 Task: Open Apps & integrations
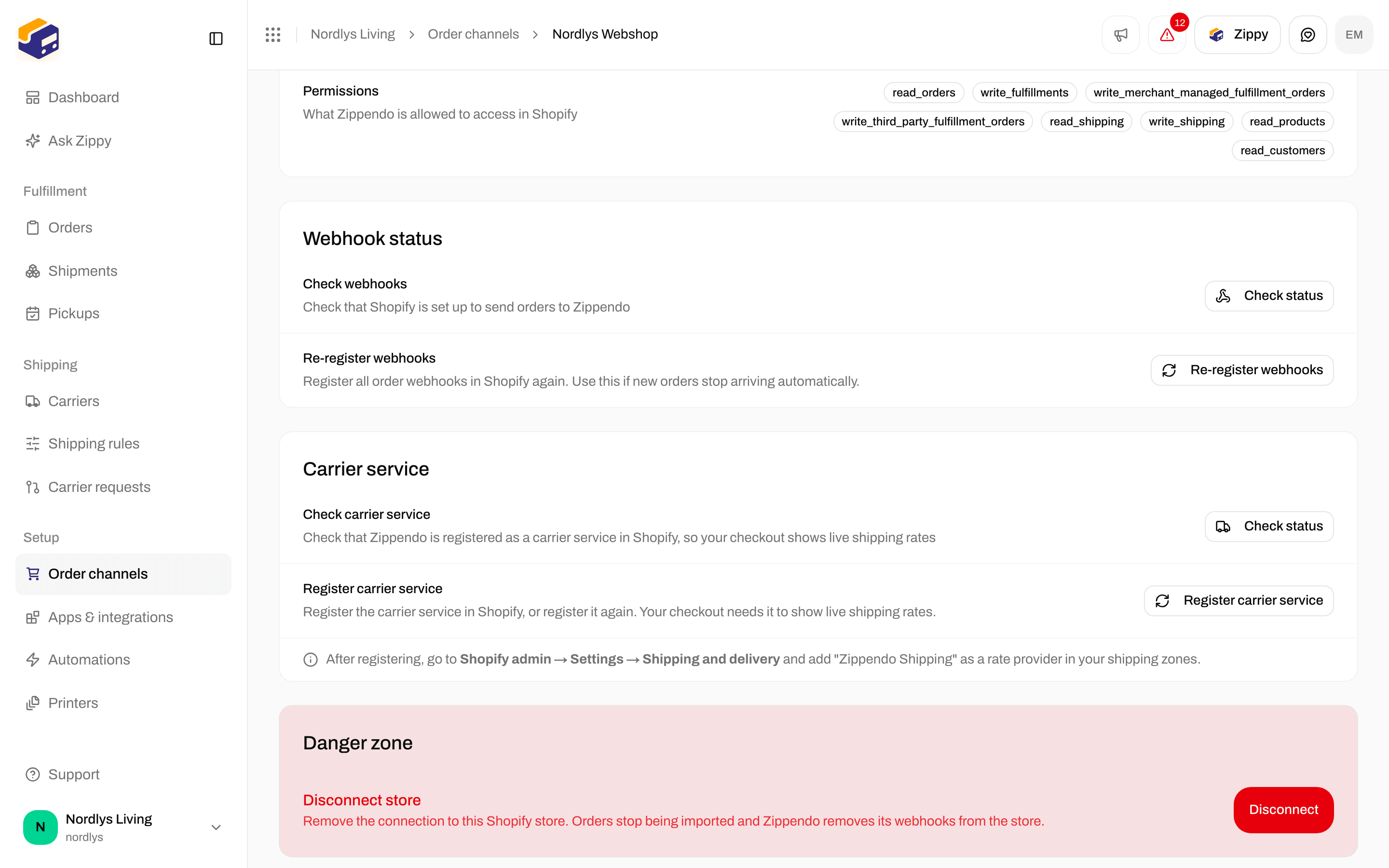123,617
